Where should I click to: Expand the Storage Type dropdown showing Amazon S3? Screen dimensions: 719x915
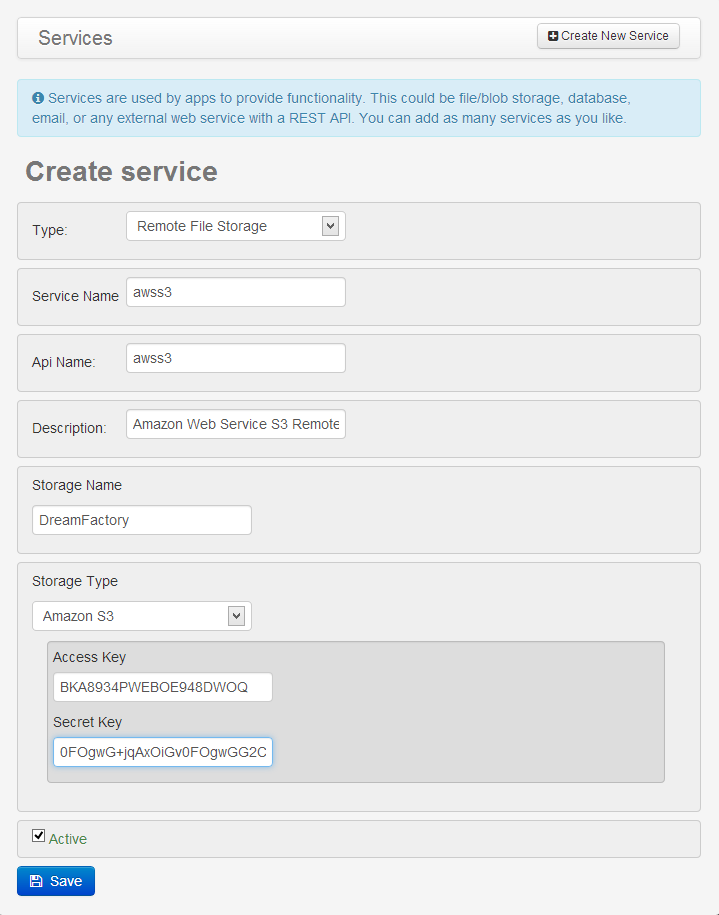tap(142, 616)
